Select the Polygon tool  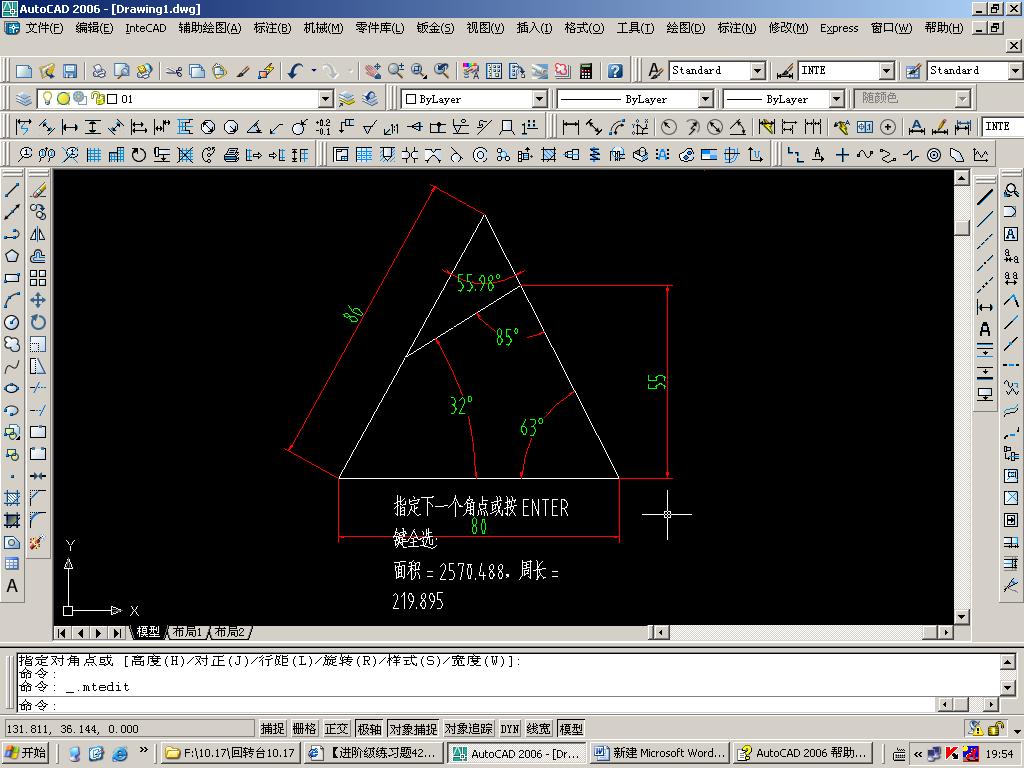[x=12, y=256]
